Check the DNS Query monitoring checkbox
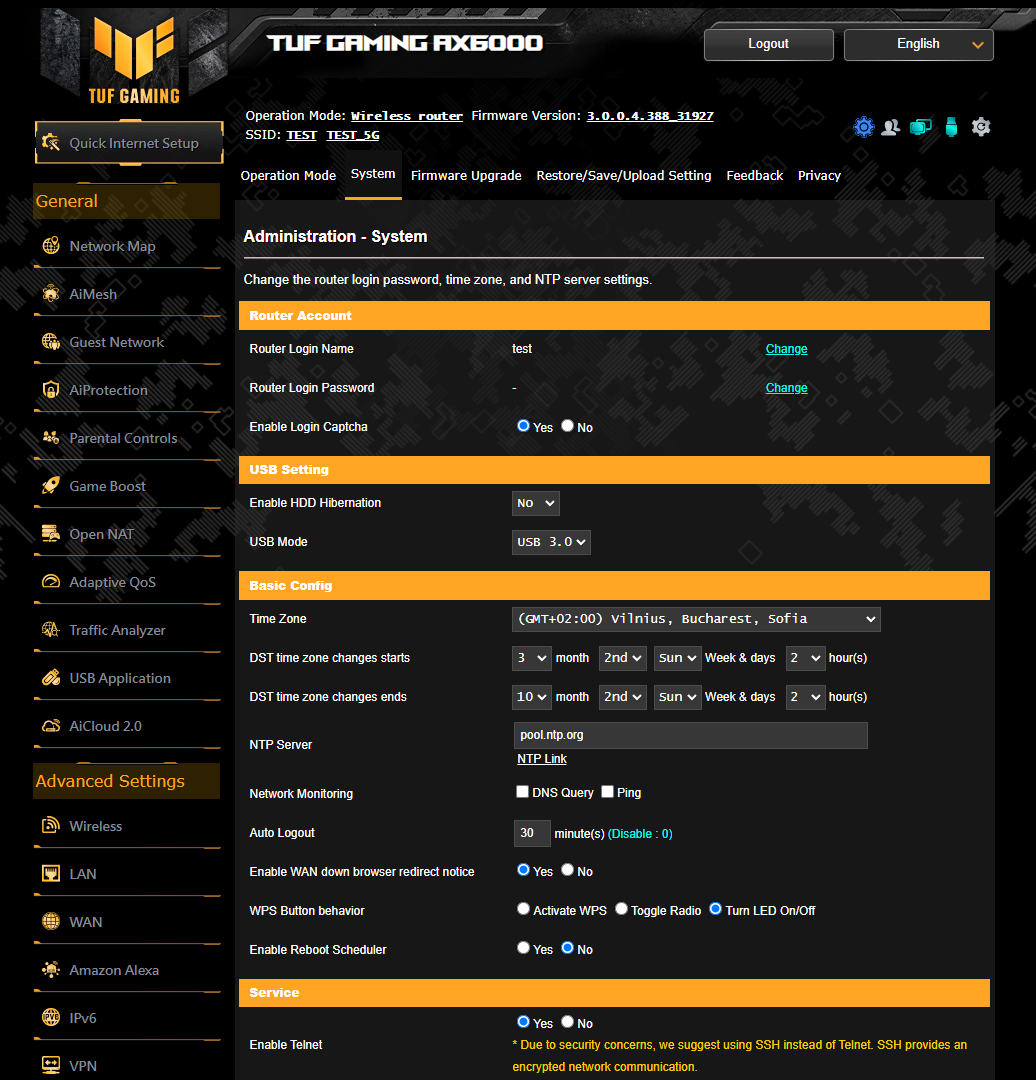The width and height of the screenshot is (1036, 1080). point(523,791)
